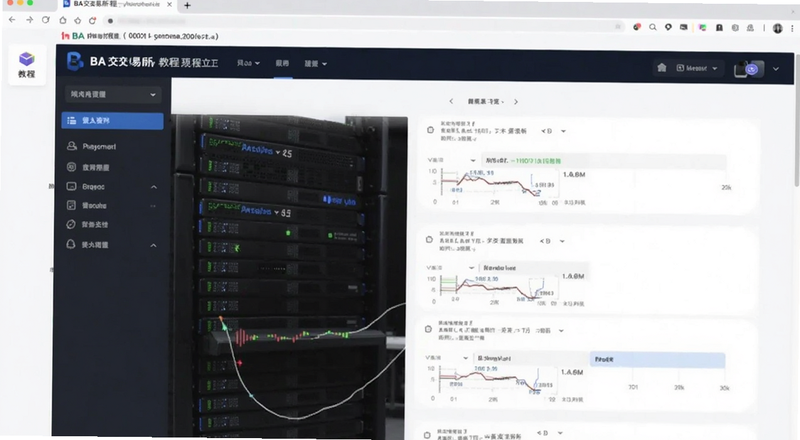Click the address bar star bookmark icon
The image size is (800, 440).
coord(618,27)
